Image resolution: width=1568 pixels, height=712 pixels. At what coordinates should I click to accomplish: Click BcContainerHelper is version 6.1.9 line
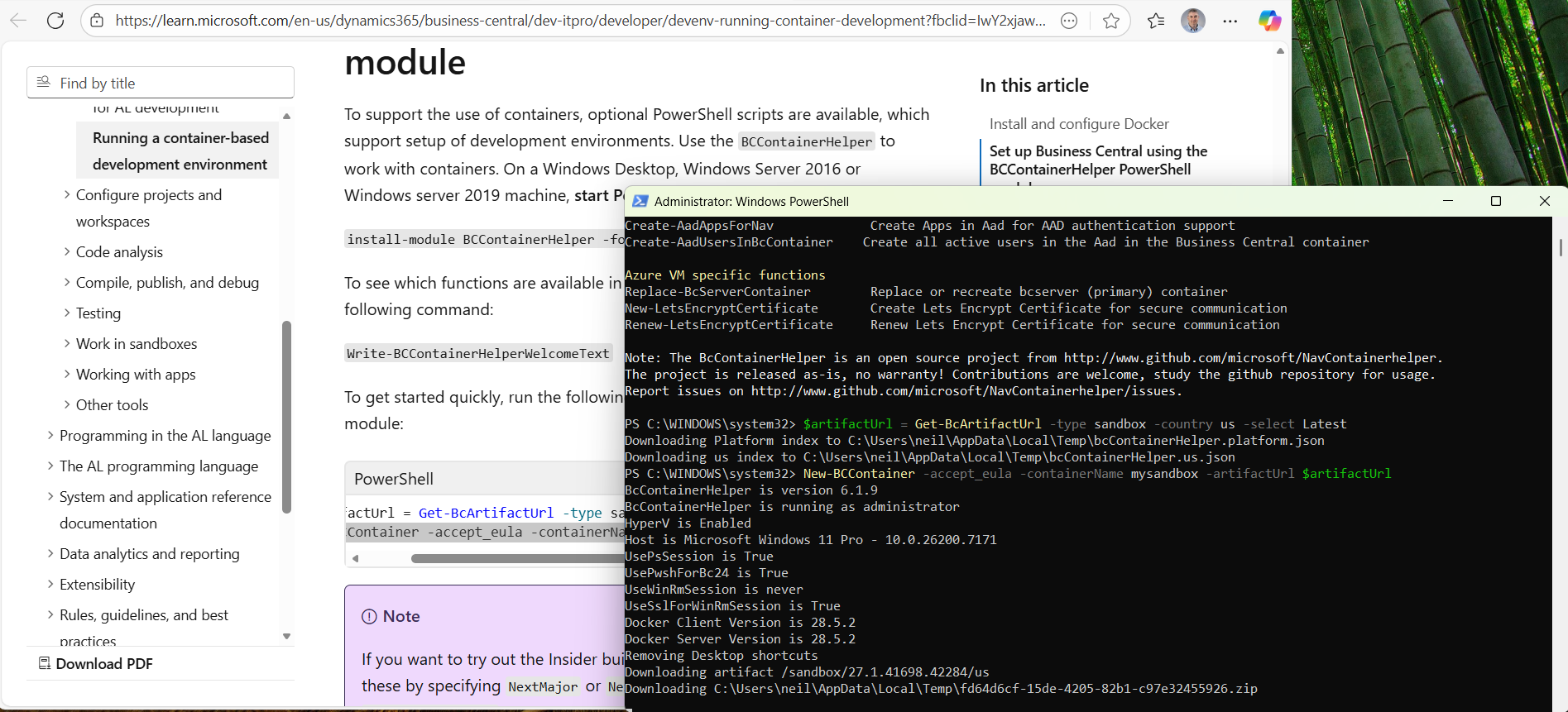pos(751,490)
